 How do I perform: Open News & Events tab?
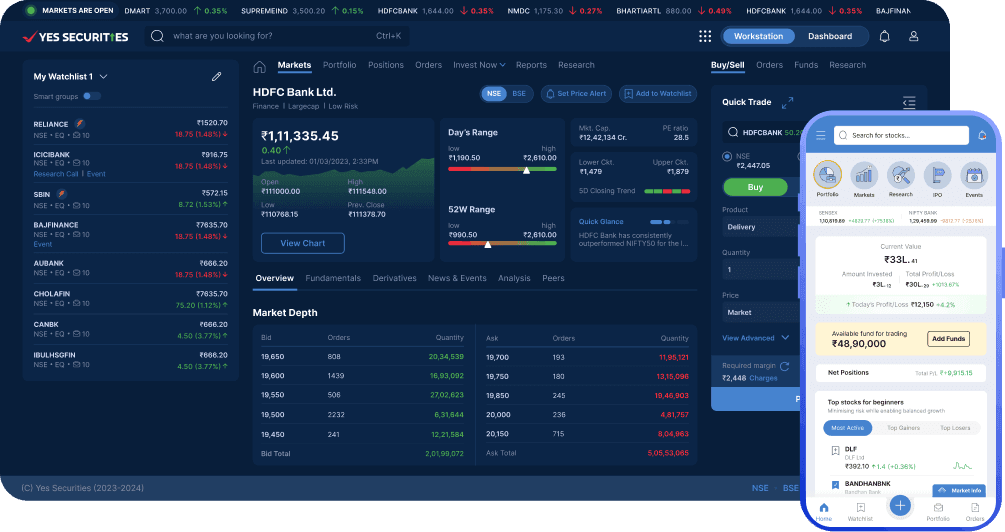tap(457, 278)
